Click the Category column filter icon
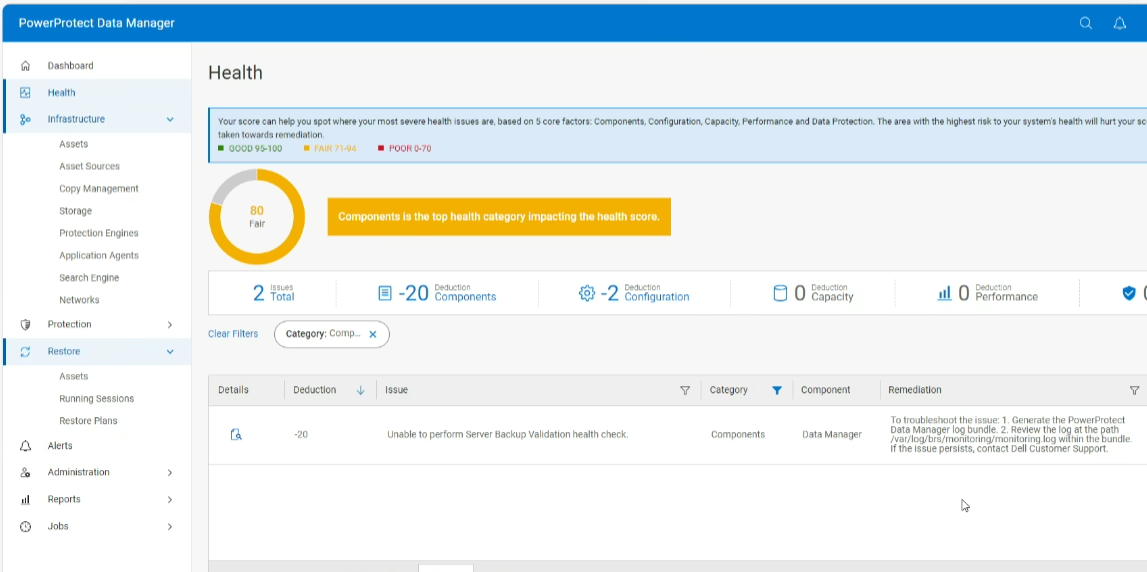Screen dimensions: 1147x572 click(x=777, y=390)
